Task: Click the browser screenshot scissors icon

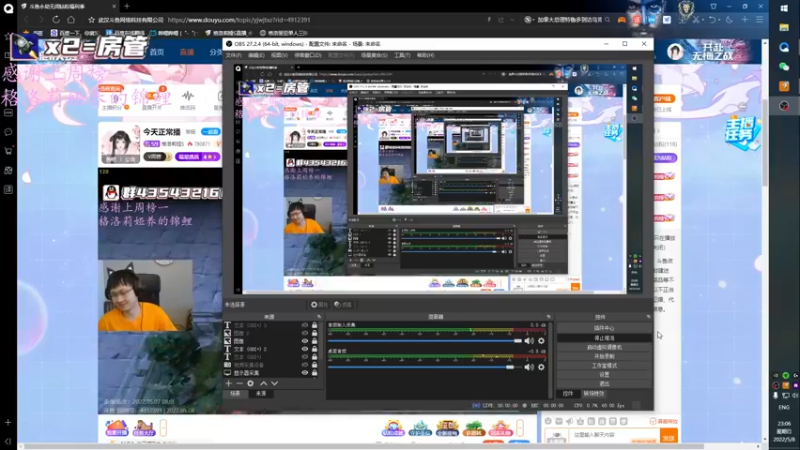Action: (x=696, y=20)
